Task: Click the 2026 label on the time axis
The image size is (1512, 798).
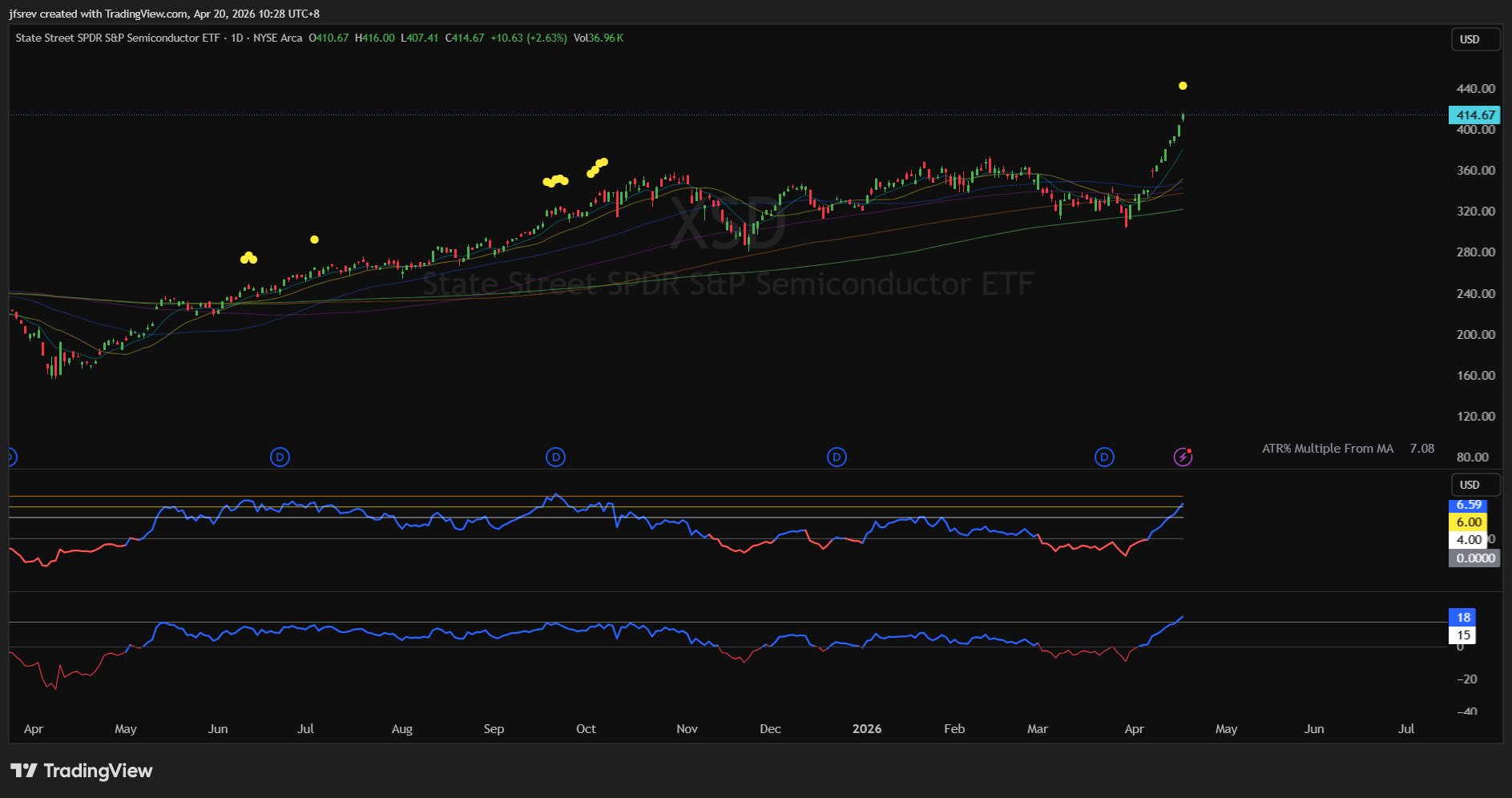Action: coord(866,729)
